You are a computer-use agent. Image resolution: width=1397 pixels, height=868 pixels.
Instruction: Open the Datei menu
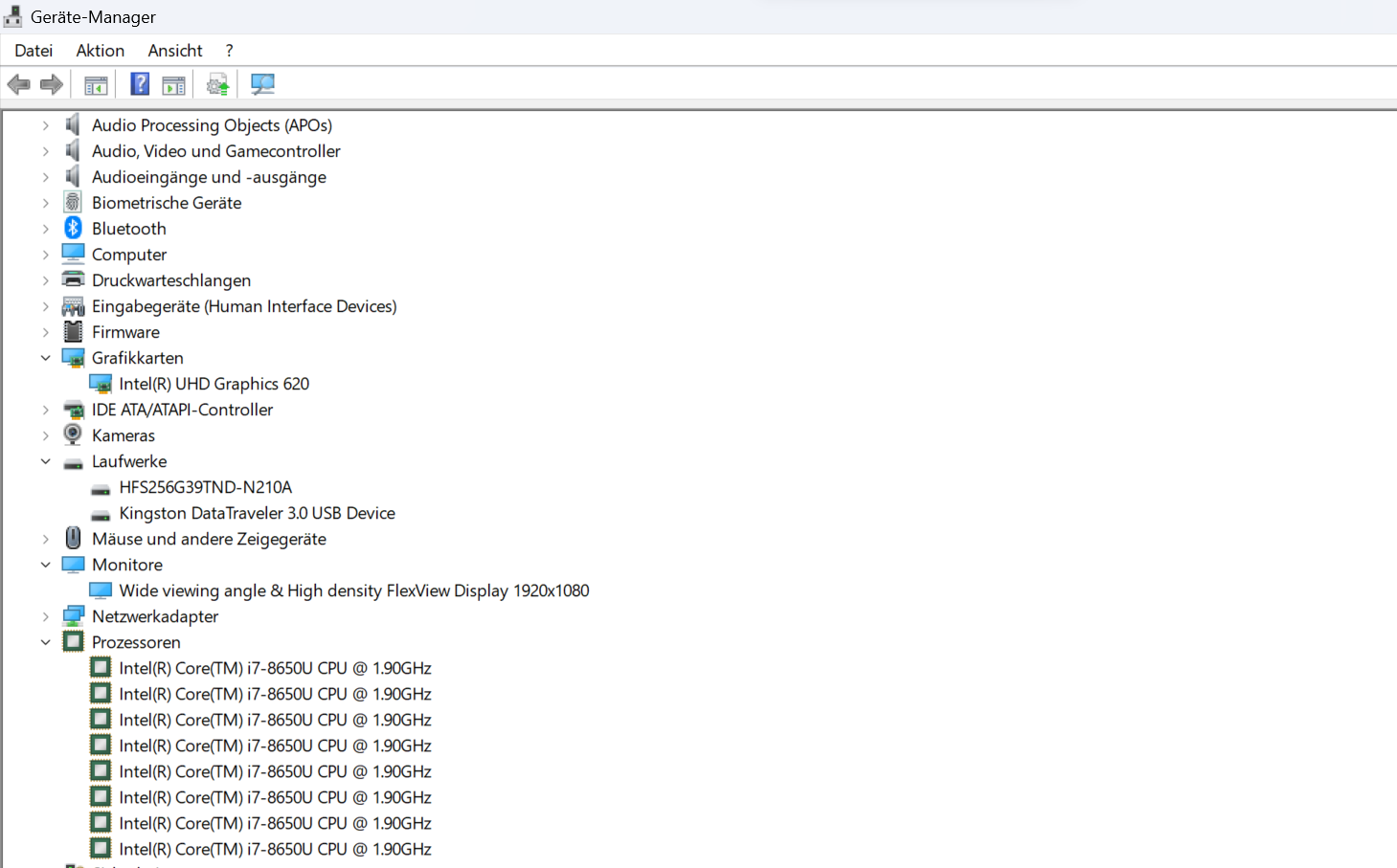[x=34, y=51]
